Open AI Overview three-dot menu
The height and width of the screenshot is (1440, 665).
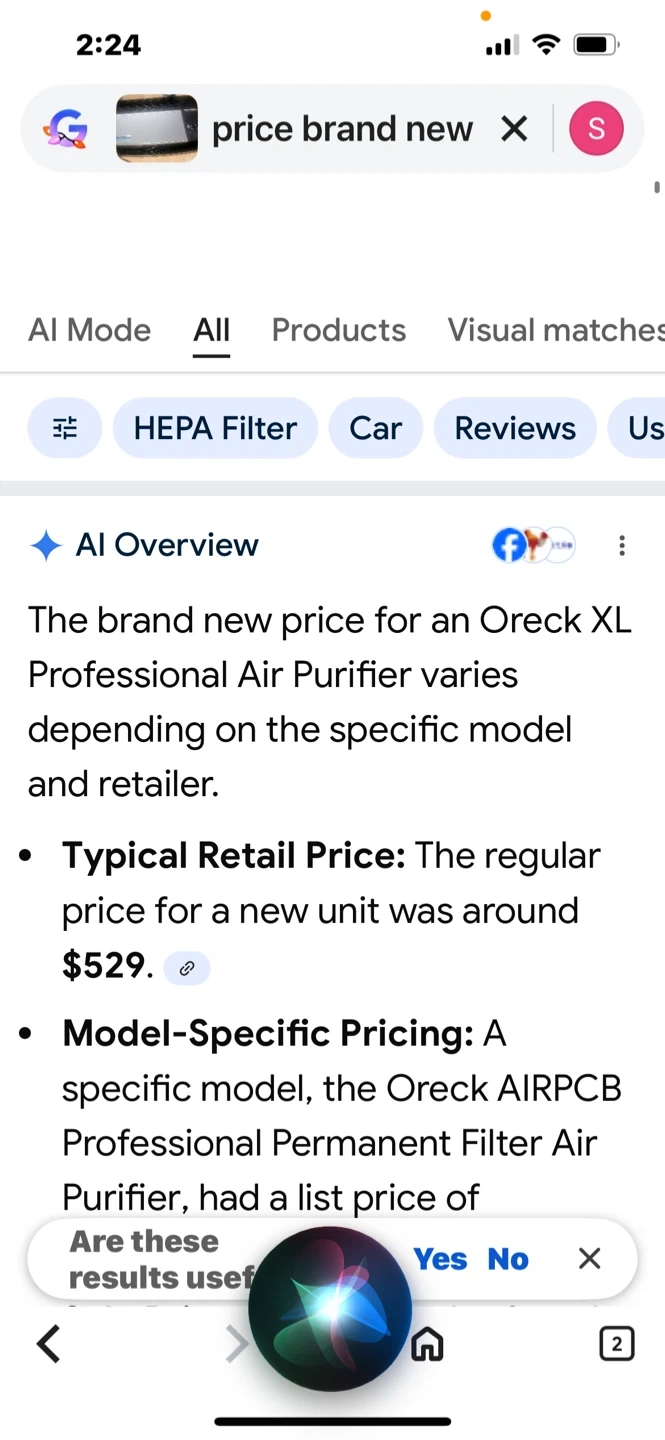click(622, 545)
